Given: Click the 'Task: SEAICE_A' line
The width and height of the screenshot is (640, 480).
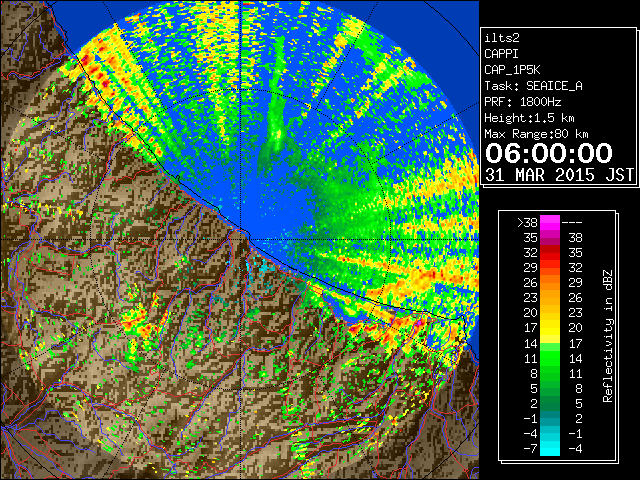Looking at the screenshot, I should pyautogui.click(x=533, y=86).
